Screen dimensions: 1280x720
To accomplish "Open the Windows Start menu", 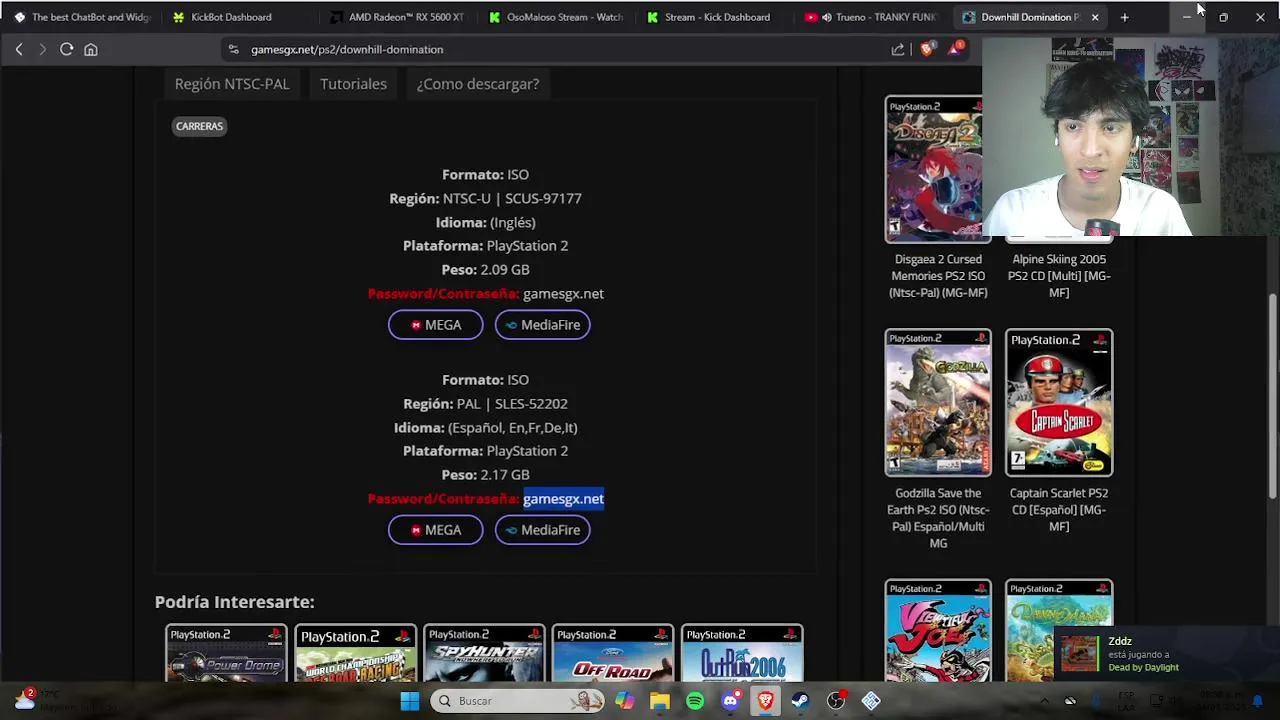I will tap(410, 701).
